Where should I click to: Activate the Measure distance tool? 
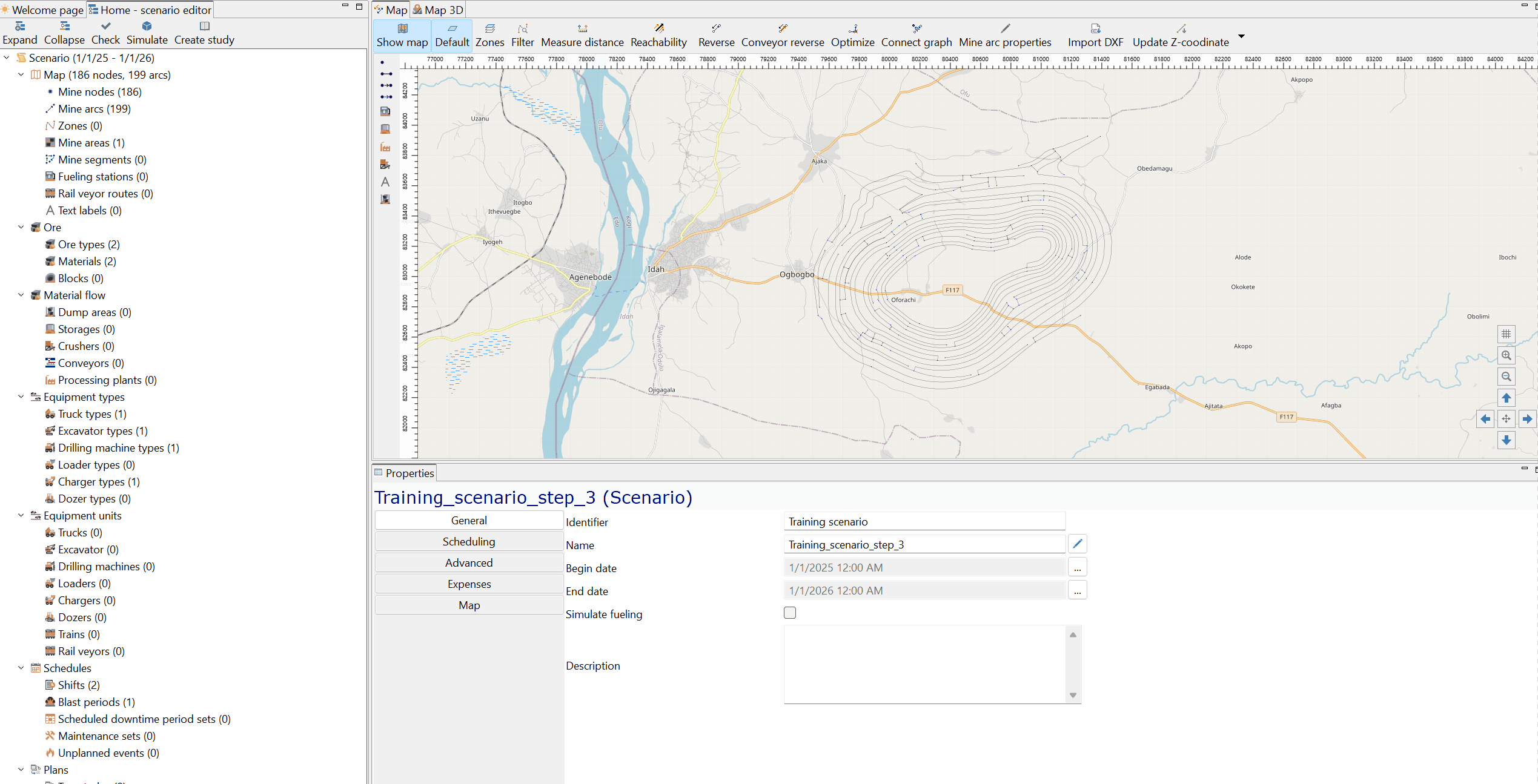(582, 36)
